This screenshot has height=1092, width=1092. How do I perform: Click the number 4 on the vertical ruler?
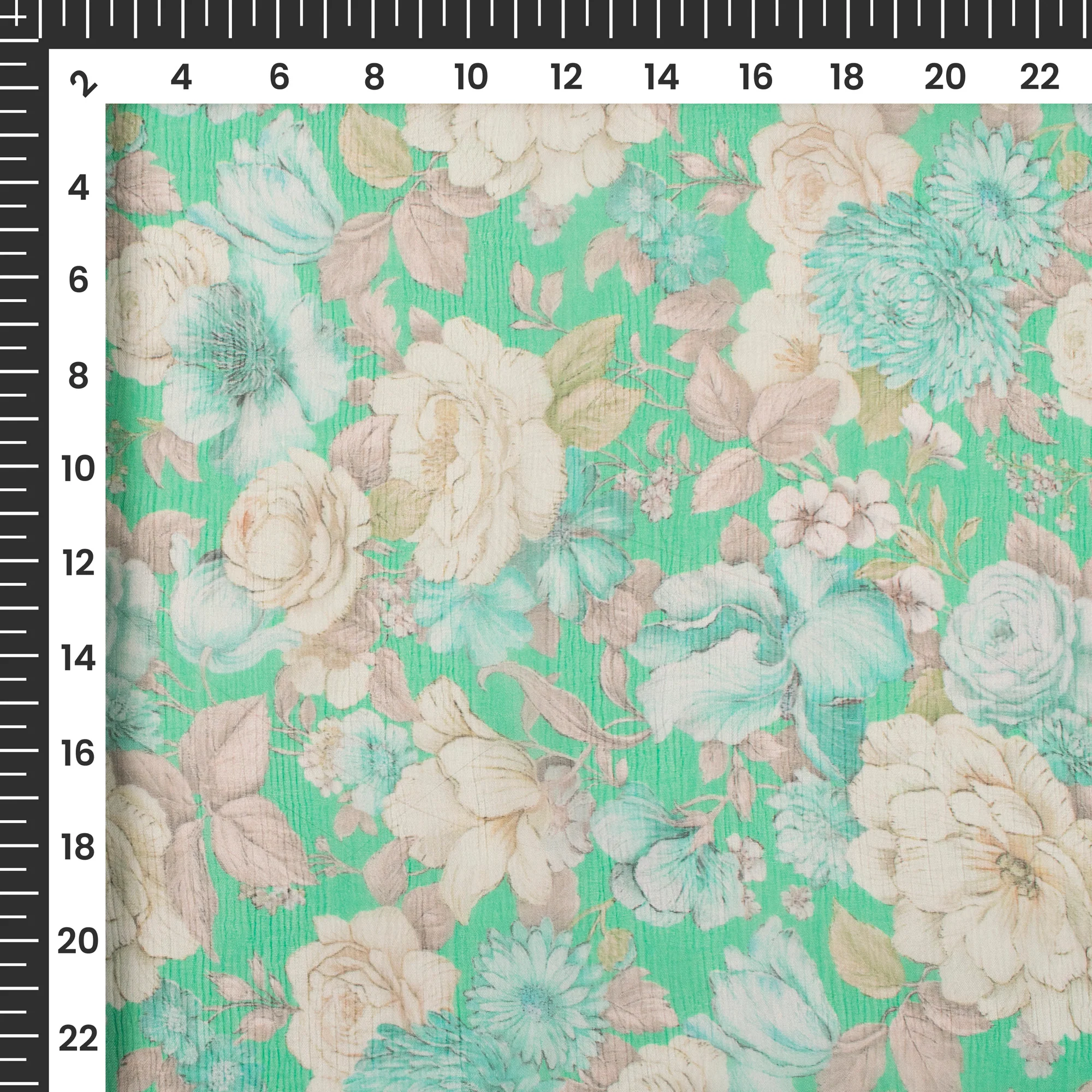tap(78, 188)
